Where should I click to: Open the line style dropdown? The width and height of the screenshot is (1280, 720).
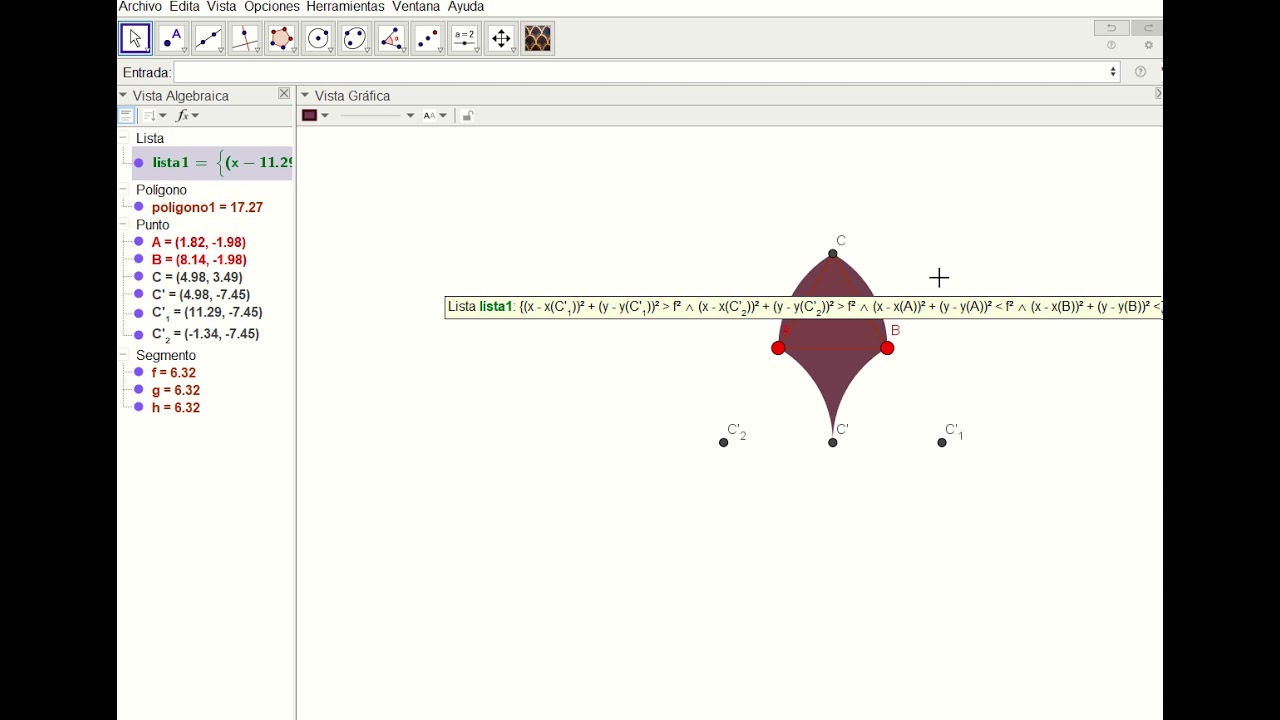(377, 116)
